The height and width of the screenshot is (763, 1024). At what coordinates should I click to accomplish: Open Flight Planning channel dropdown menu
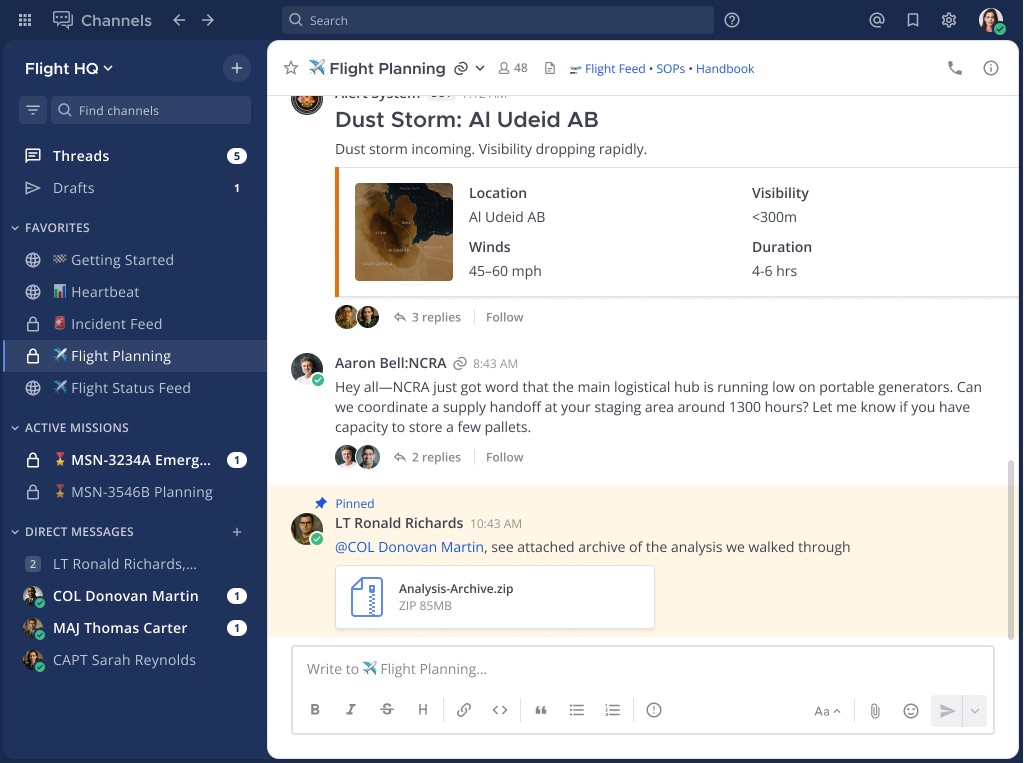480,68
